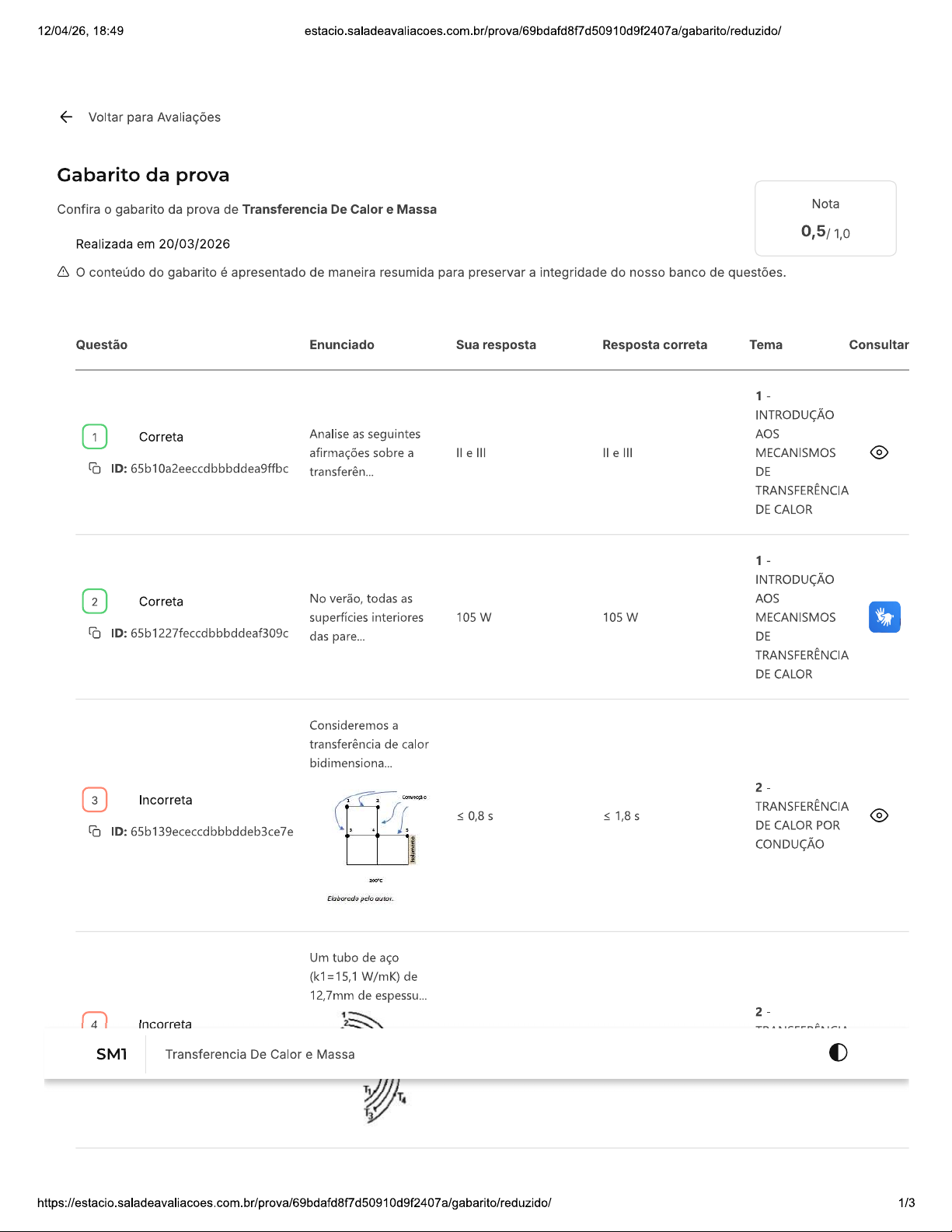952x1232 pixels.
Task: Click question number 2 green badge
Action: [x=95, y=602]
